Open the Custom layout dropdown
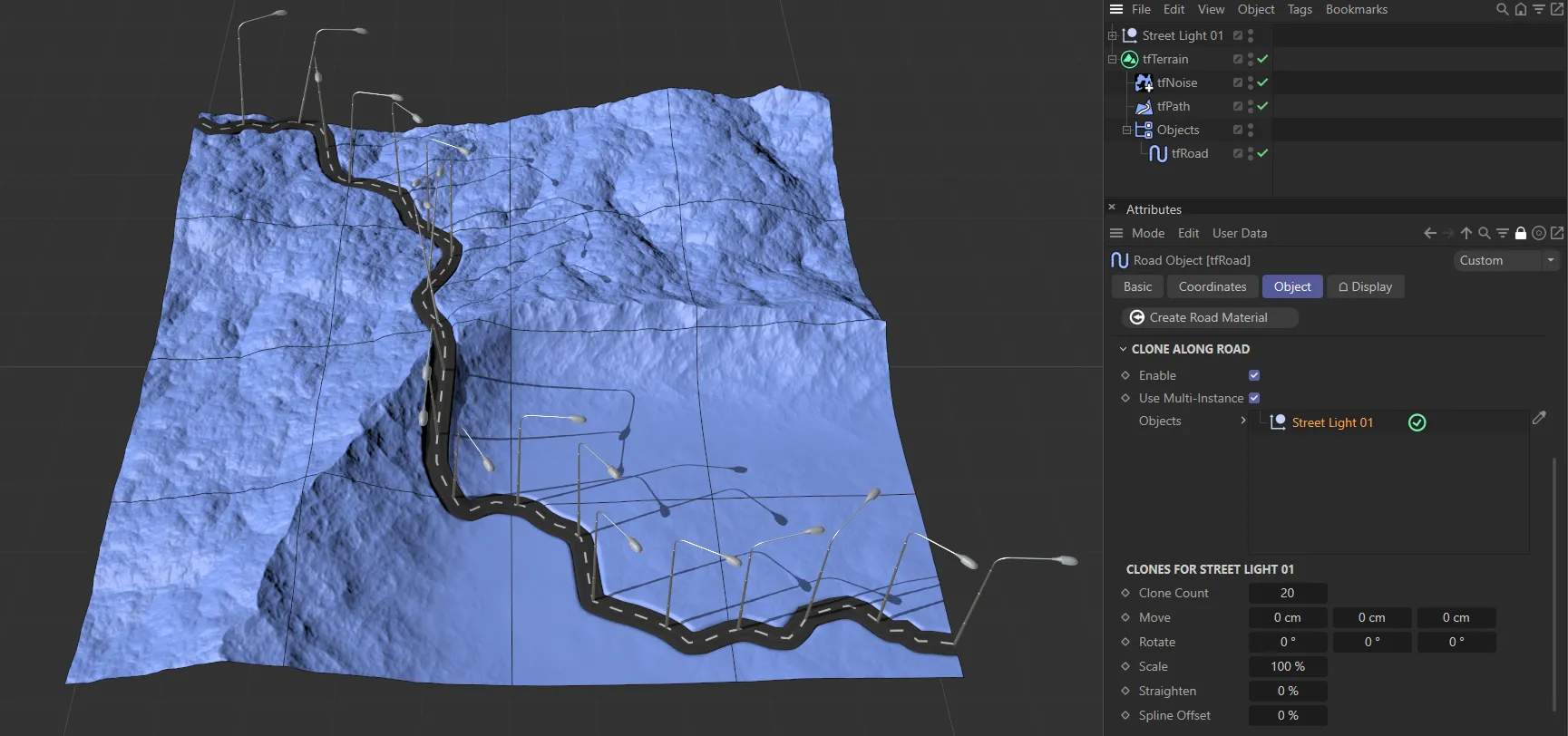The image size is (1568, 736). (1505, 260)
